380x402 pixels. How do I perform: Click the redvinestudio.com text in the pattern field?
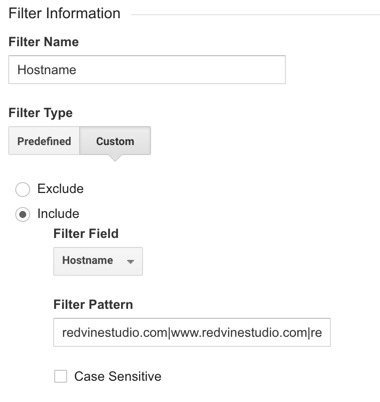pyautogui.click(x=115, y=332)
